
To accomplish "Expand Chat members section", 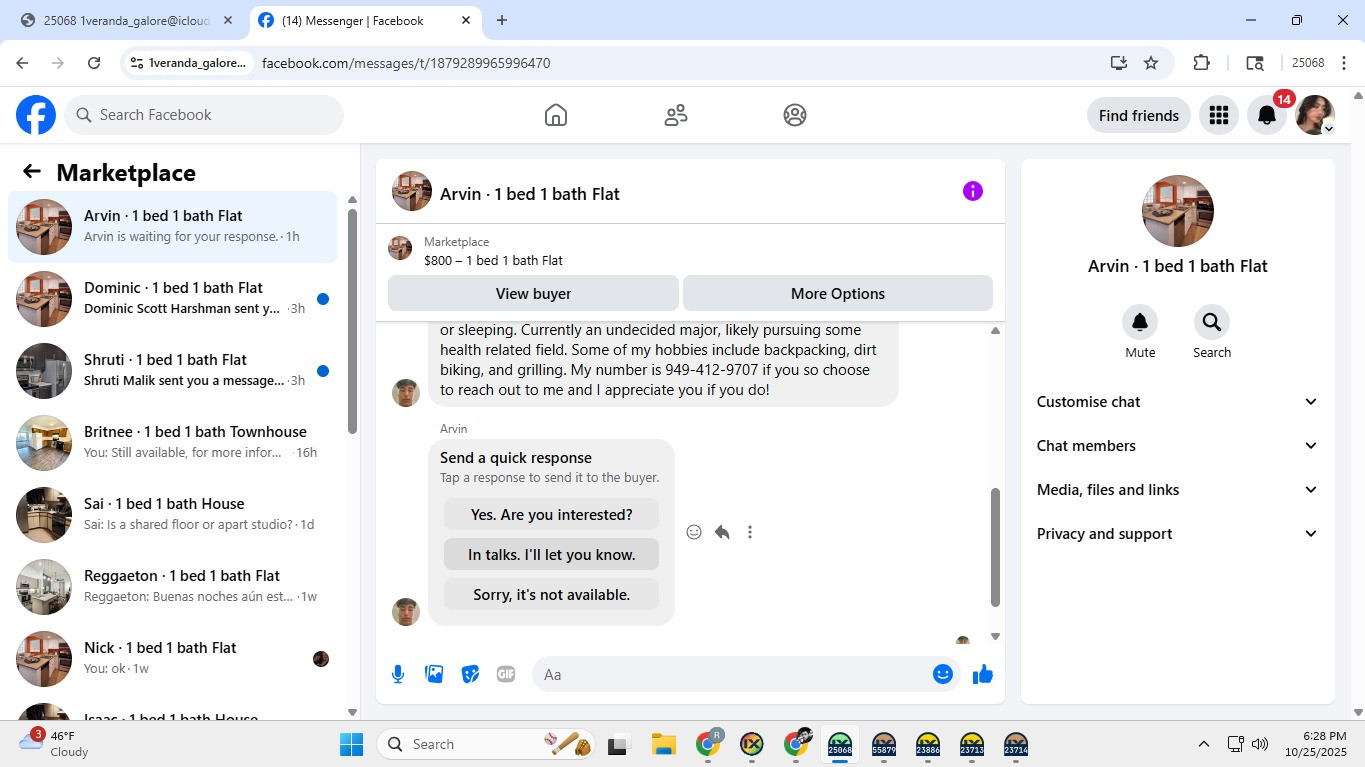I will [x=1178, y=446].
